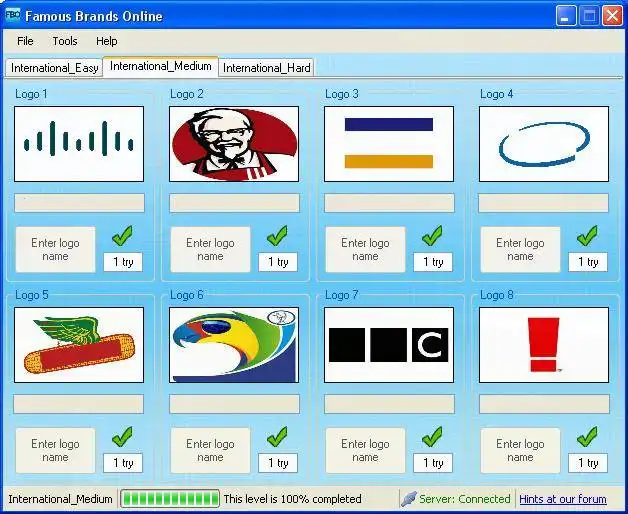Open the Tools menu
Image resolution: width=628 pixels, height=514 pixels.
click(65, 41)
